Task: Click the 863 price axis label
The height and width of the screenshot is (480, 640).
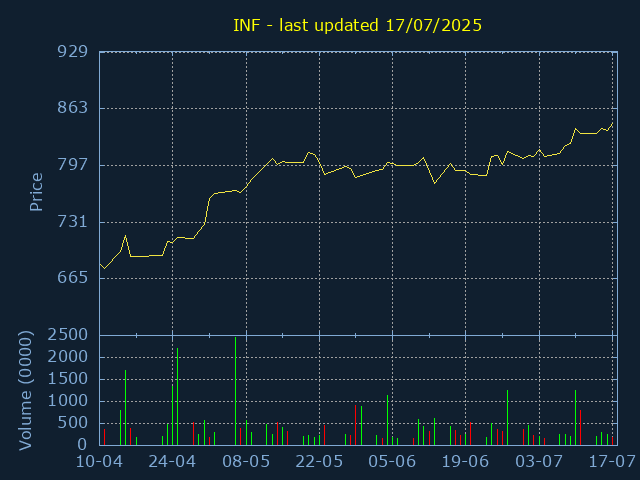Action: pos(73,108)
